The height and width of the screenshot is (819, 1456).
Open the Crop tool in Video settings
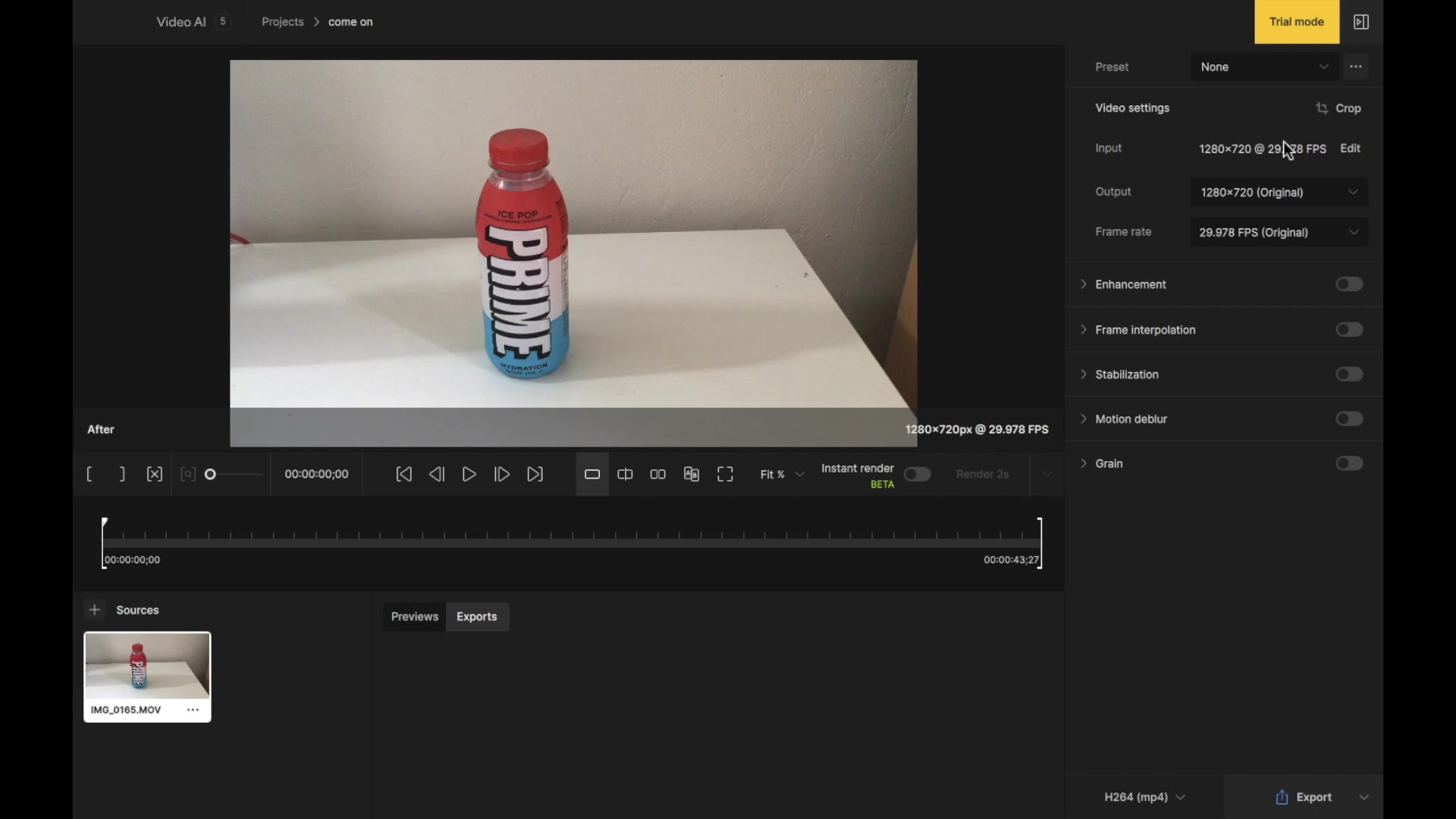click(1338, 108)
